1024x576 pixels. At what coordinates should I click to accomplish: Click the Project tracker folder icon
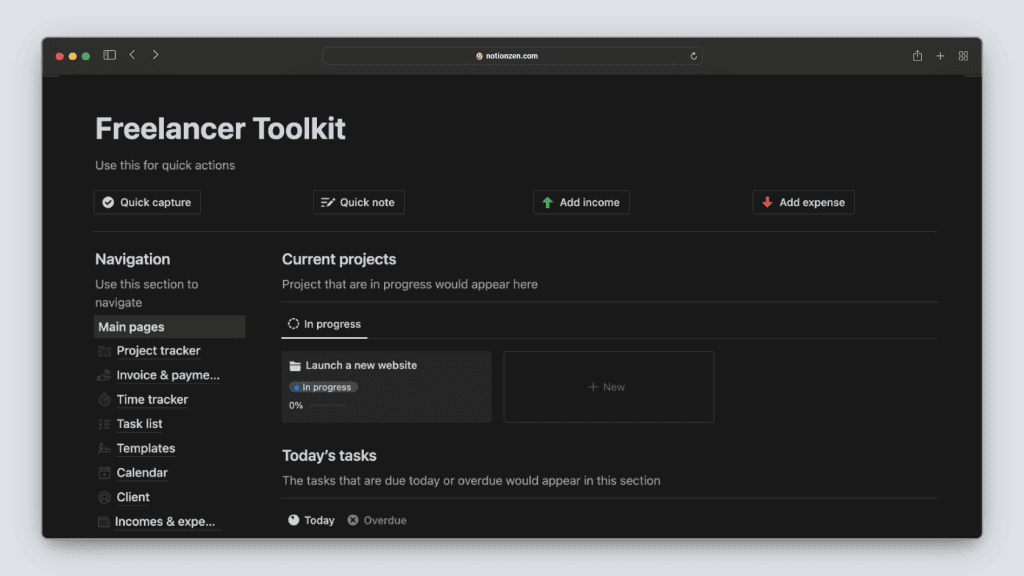(x=104, y=351)
